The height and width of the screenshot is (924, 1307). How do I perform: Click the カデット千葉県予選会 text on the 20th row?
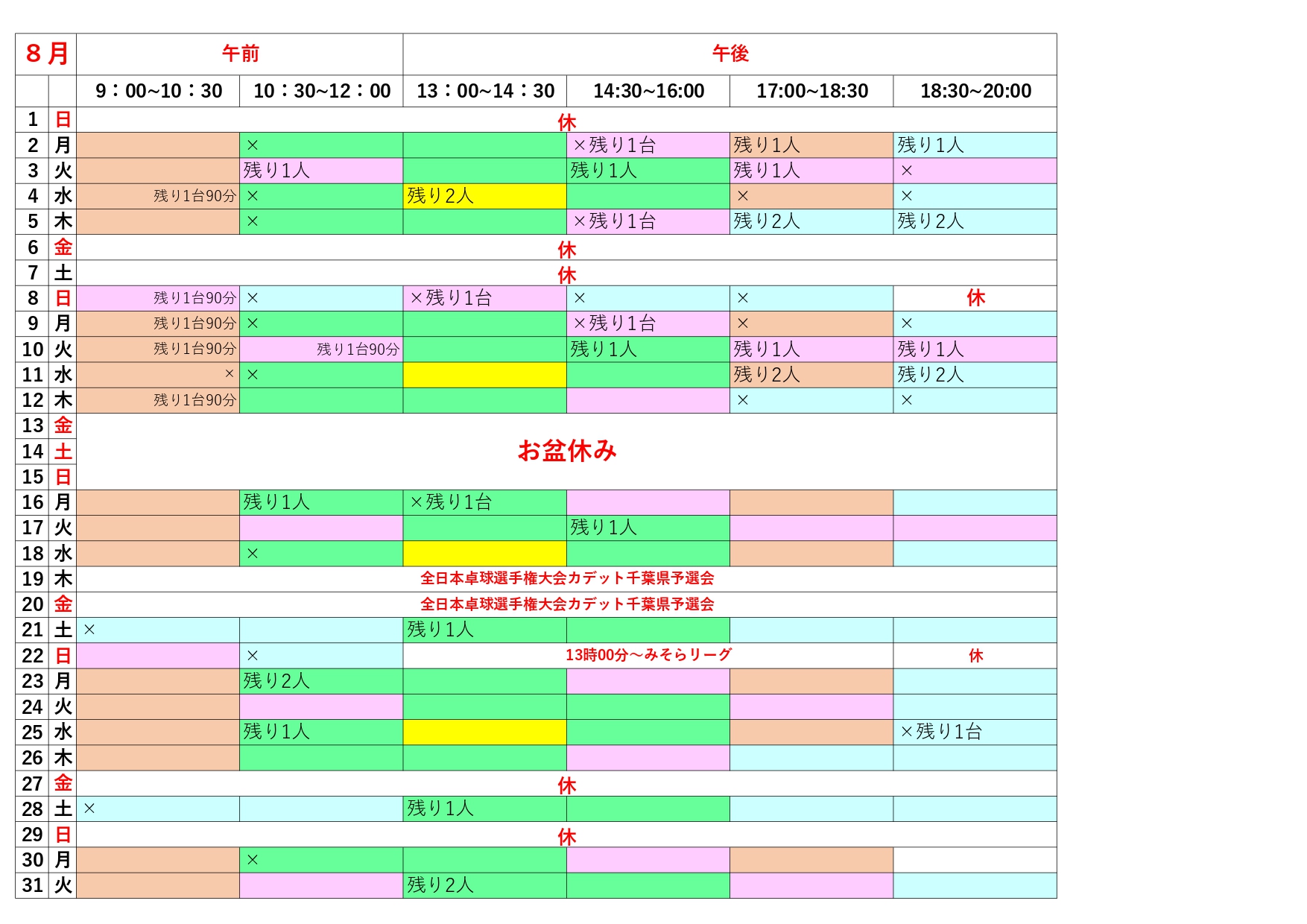point(641,604)
